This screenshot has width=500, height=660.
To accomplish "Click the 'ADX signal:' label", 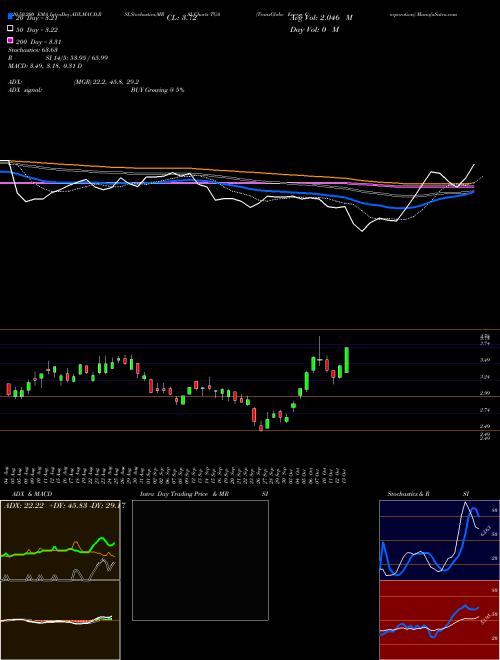I will (24, 90).
